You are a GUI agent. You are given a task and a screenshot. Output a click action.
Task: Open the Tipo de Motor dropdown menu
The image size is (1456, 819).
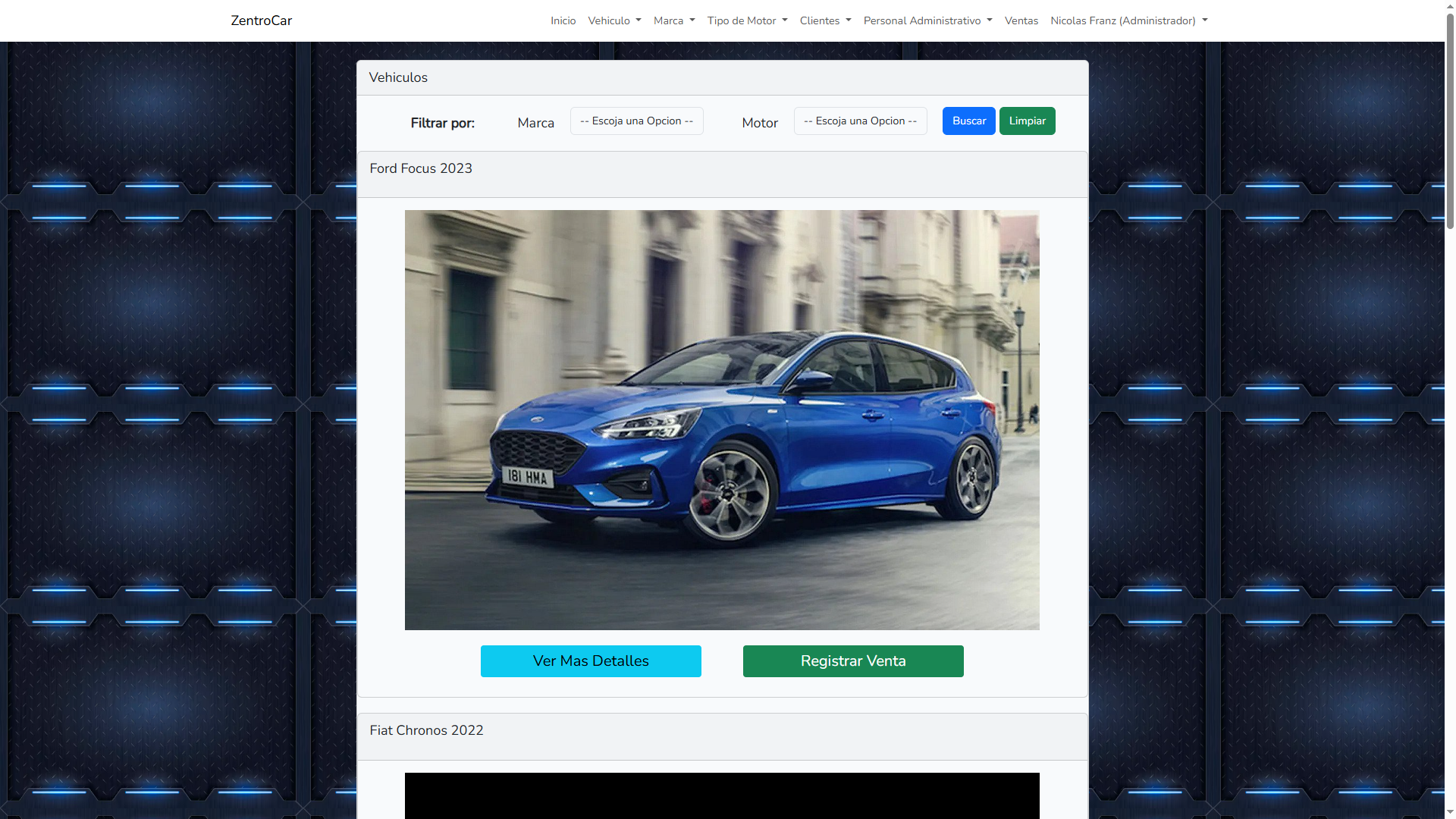[x=747, y=20]
